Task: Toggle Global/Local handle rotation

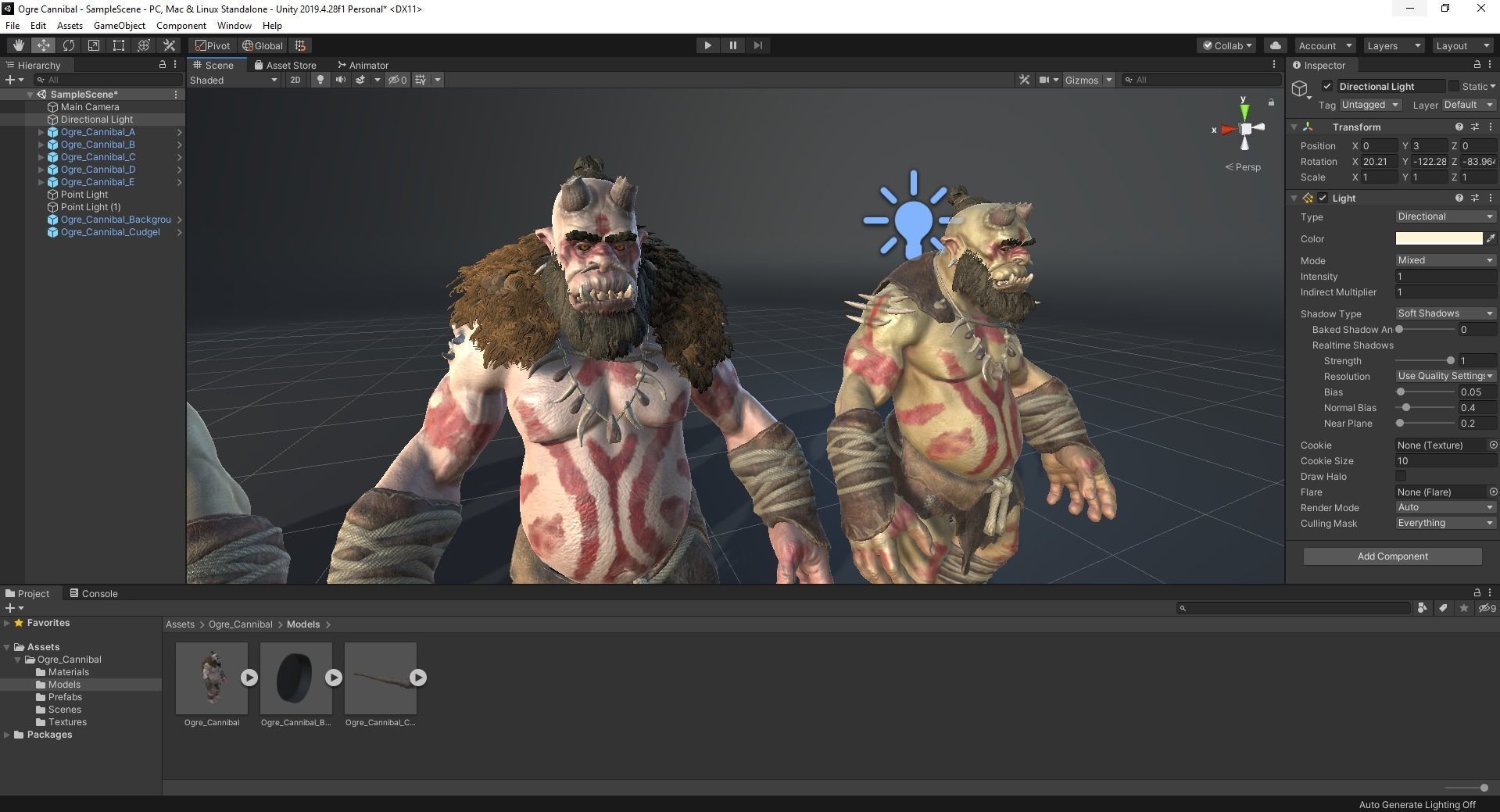Action: click(x=263, y=45)
